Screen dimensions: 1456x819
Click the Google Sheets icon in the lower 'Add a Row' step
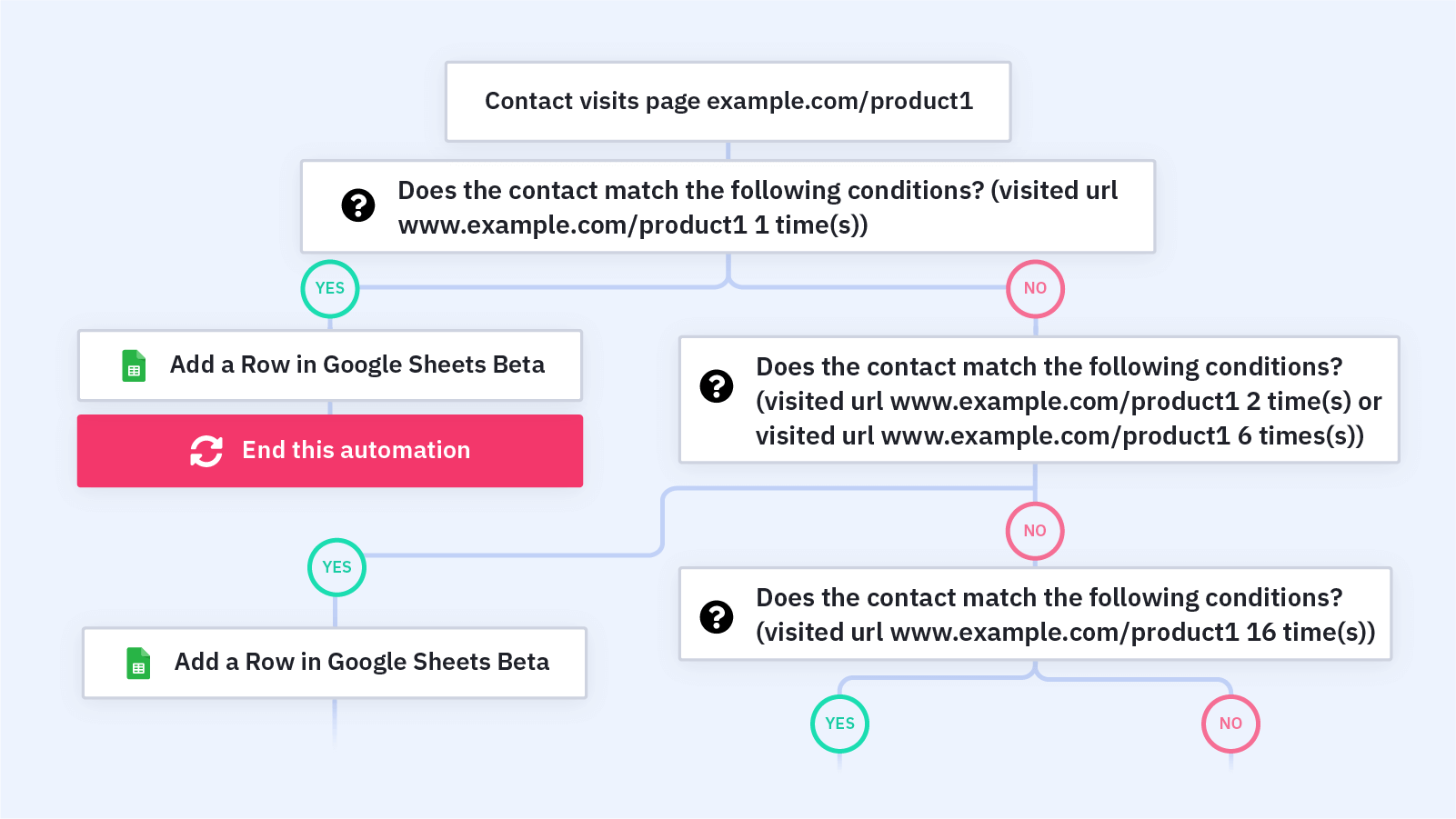138,664
